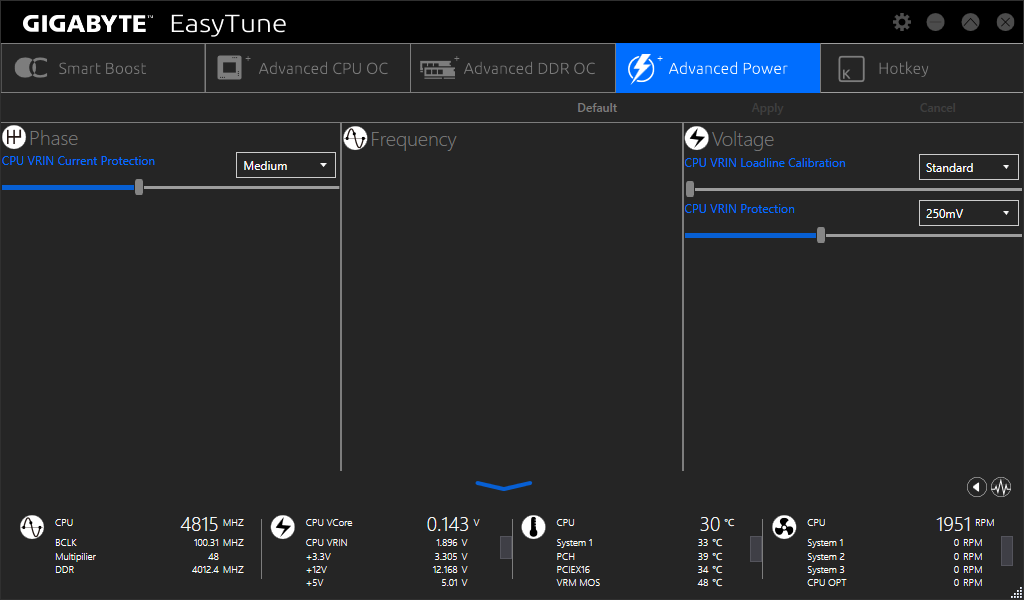Click the CPU VRIN Protection label
The height and width of the screenshot is (600, 1024).
point(739,209)
